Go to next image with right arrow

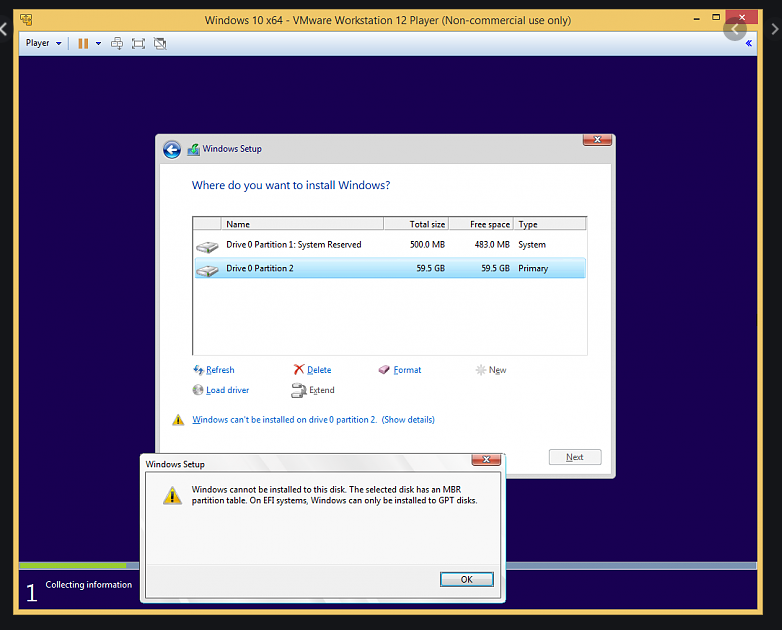pyautogui.click(x=775, y=29)
